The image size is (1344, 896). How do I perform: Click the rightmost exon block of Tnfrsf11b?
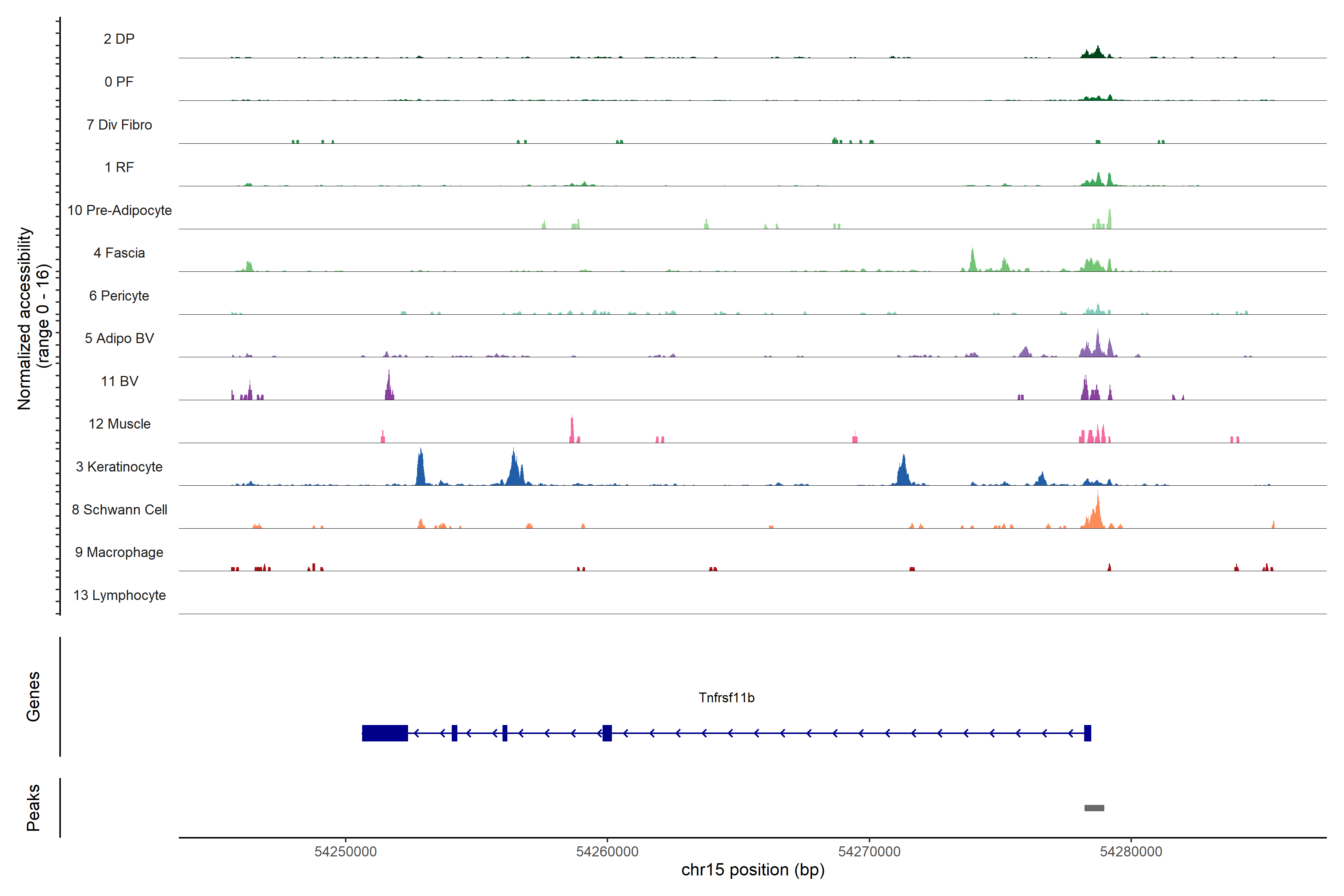coord(1088,733)
